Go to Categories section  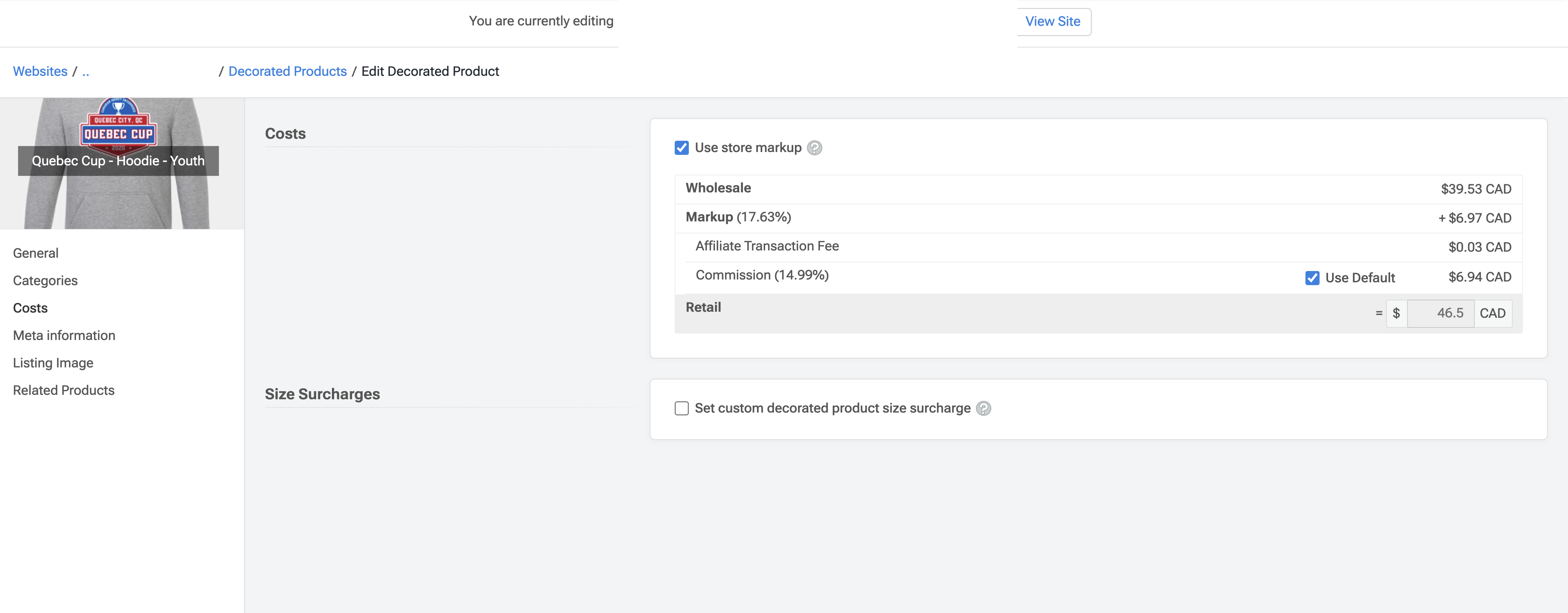(x=45, y=281)
